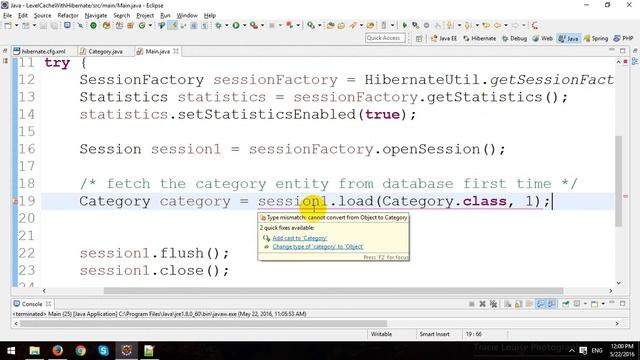
Task: Click the green Run button in toolbar
Action: [236, 25]
